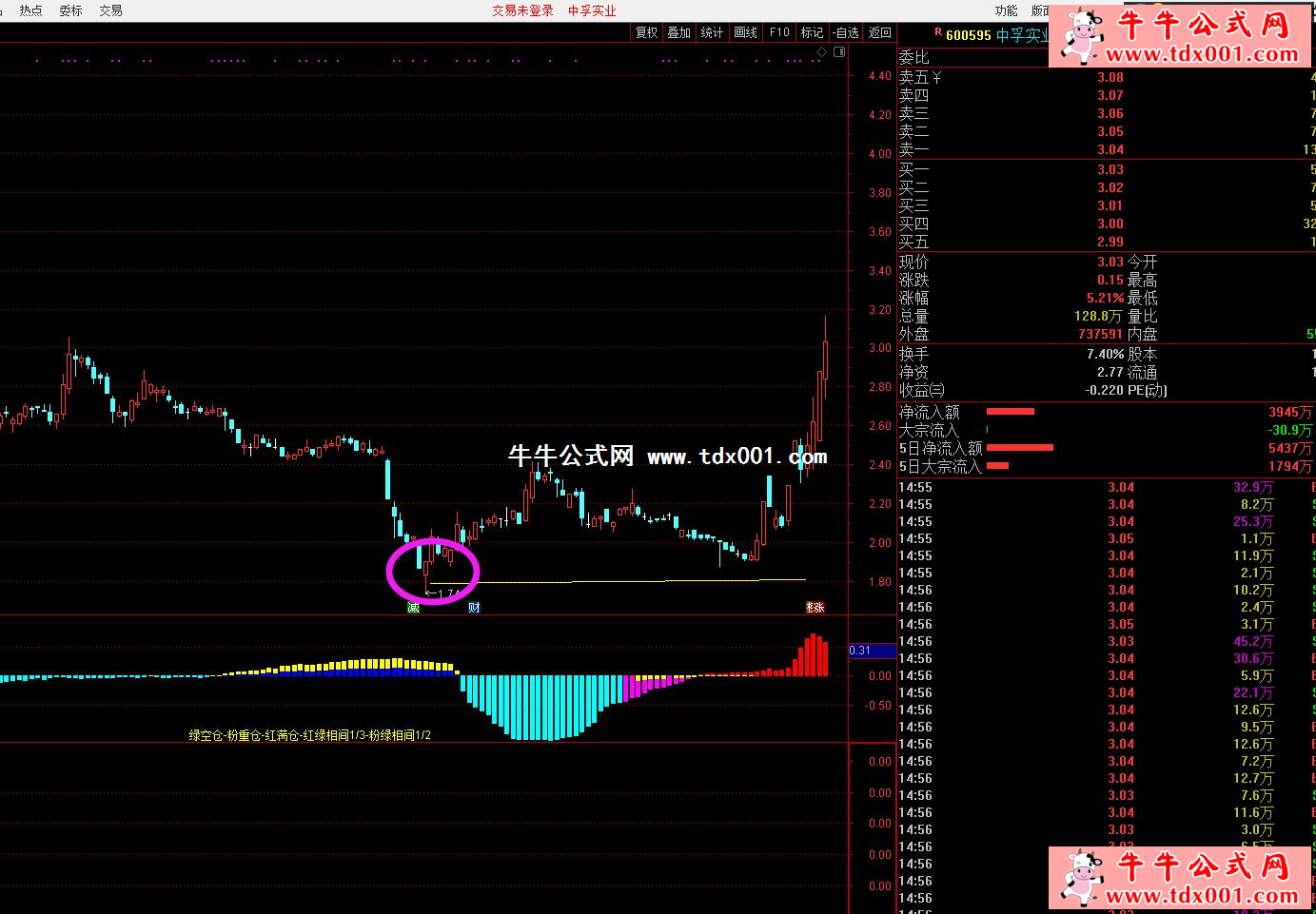Open the 热点 menu
This screenshot has height=914, width=1316.
[31, 10]
